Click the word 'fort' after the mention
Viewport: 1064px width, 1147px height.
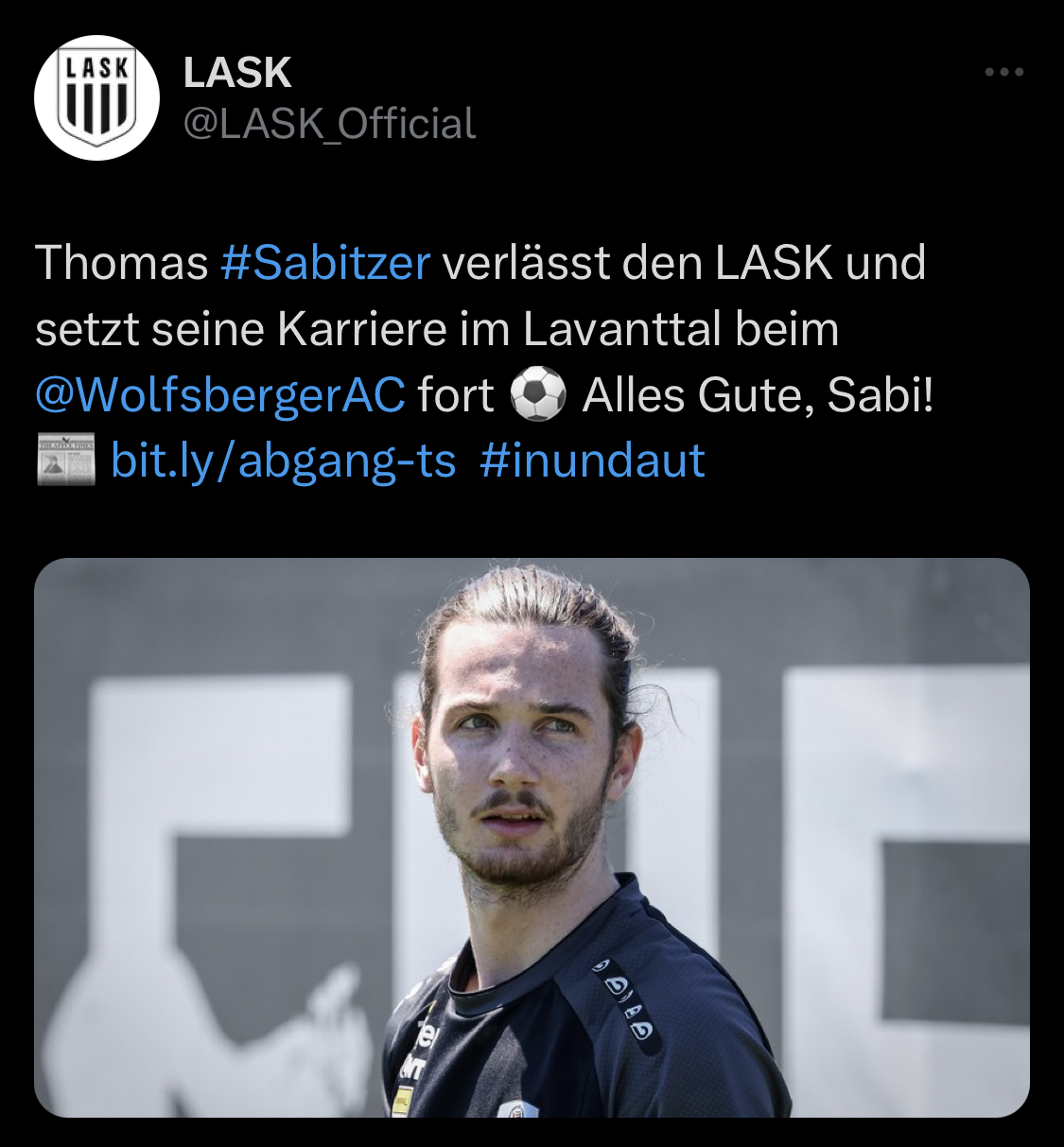click(456, 395)
